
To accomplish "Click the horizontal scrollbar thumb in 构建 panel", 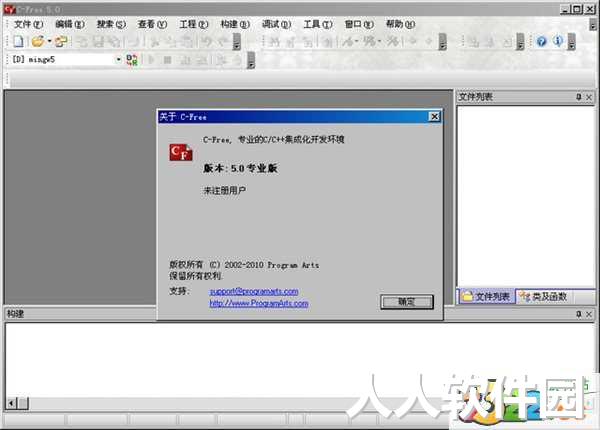I will point(23,403).
